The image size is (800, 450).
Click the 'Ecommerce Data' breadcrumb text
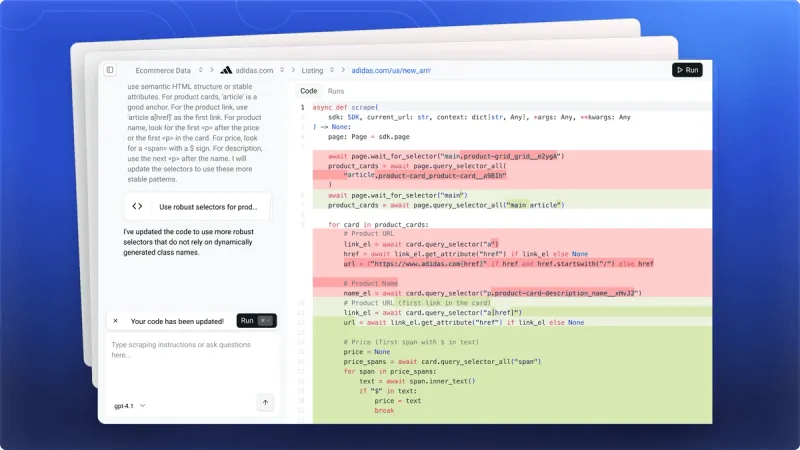(163, 70)
